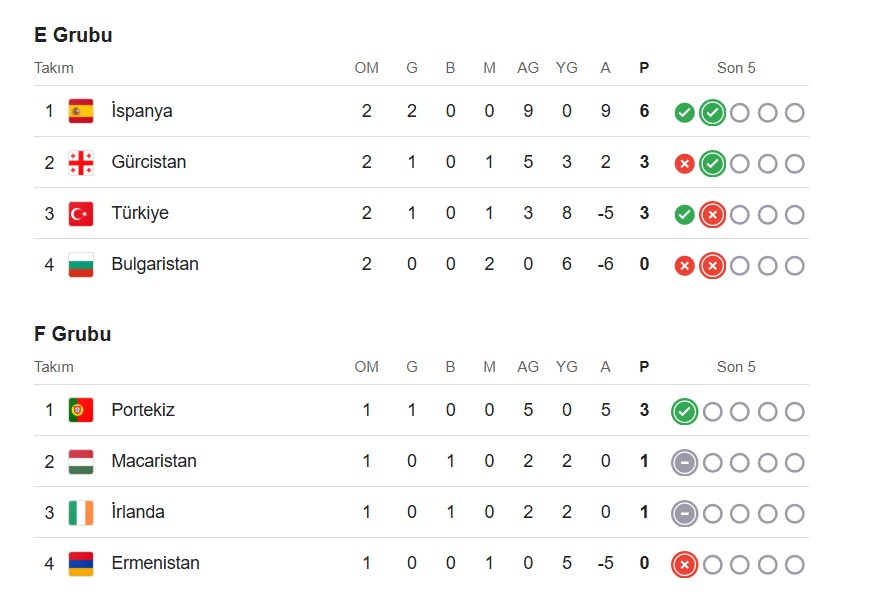The height and width of the screenshot is (613, 878).
Task: Click the Portugal flag icon
Action: (x=81, y=410)
